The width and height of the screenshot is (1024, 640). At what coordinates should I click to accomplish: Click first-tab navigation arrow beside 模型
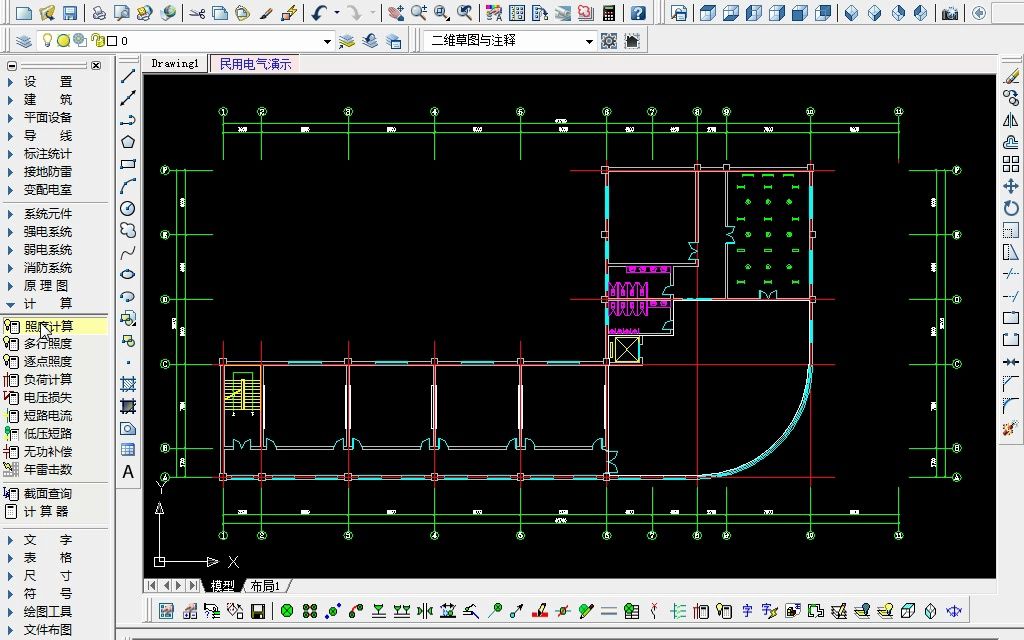coord(152,586)
